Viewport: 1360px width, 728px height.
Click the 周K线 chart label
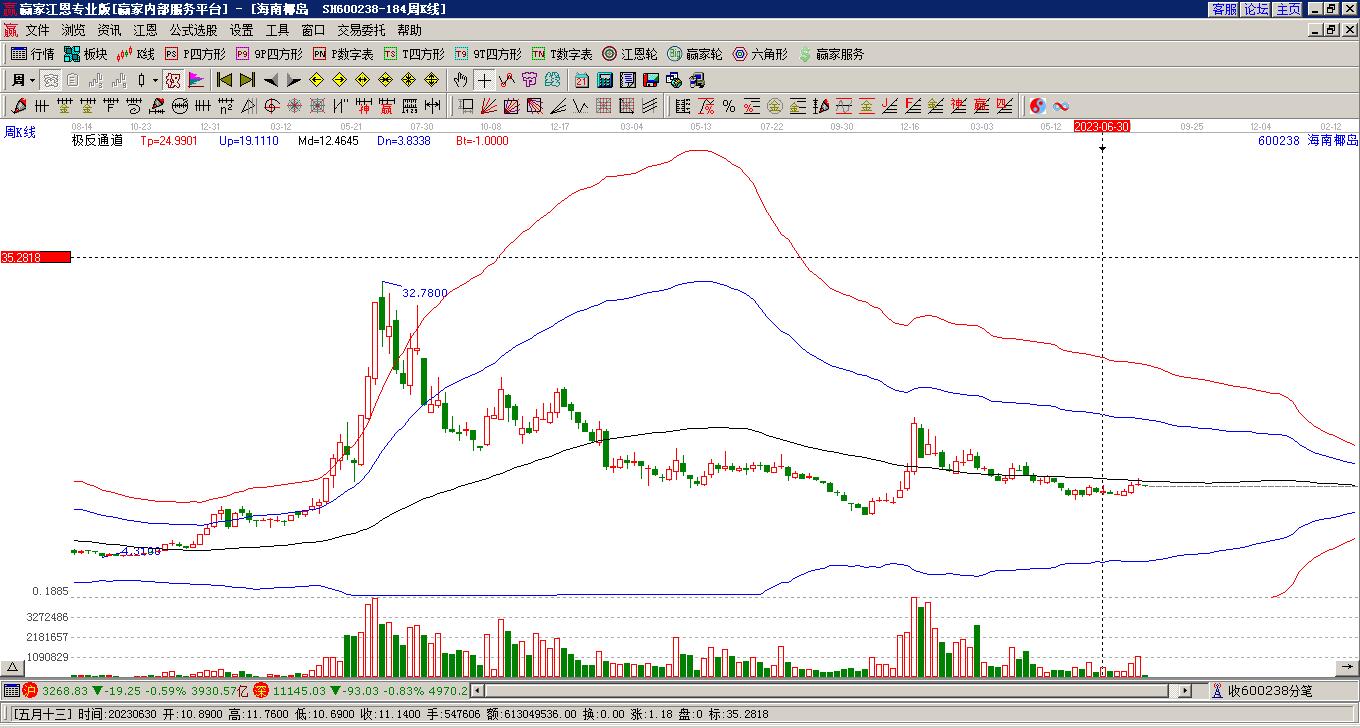click(20, 132)
